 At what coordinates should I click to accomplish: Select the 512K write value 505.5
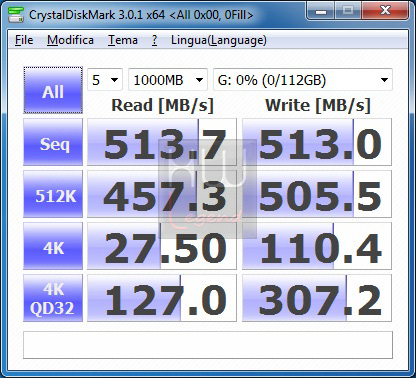317,194
